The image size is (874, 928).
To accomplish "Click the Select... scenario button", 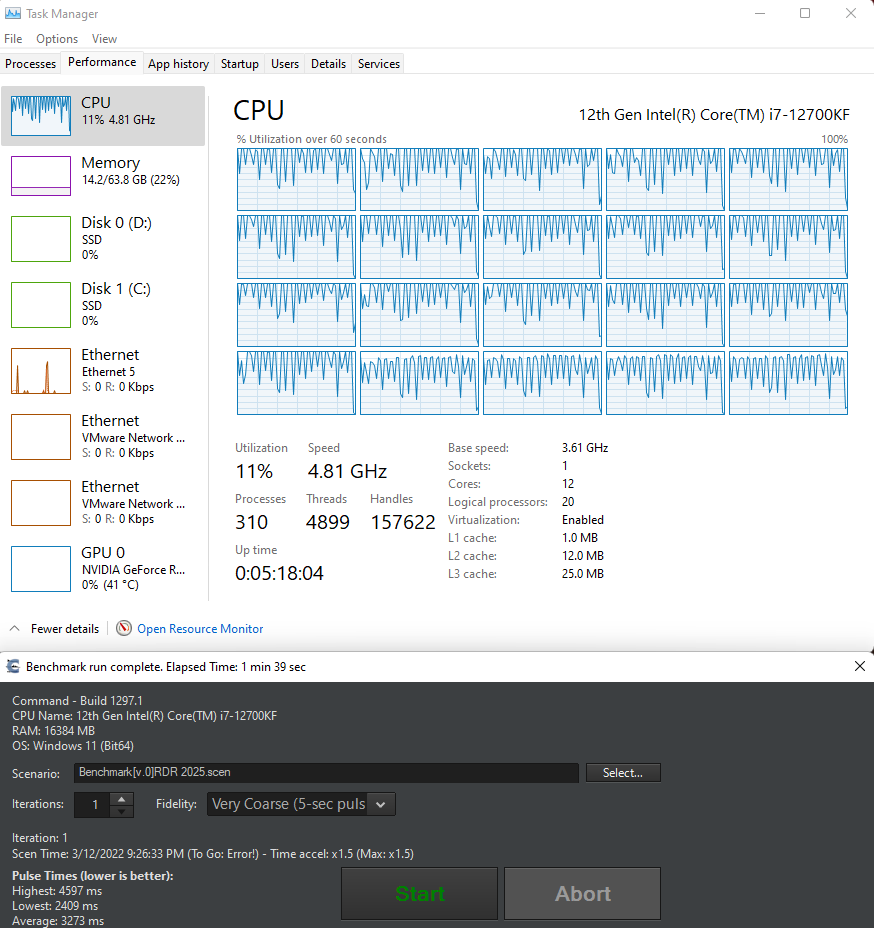I will (x=623, y=772).
